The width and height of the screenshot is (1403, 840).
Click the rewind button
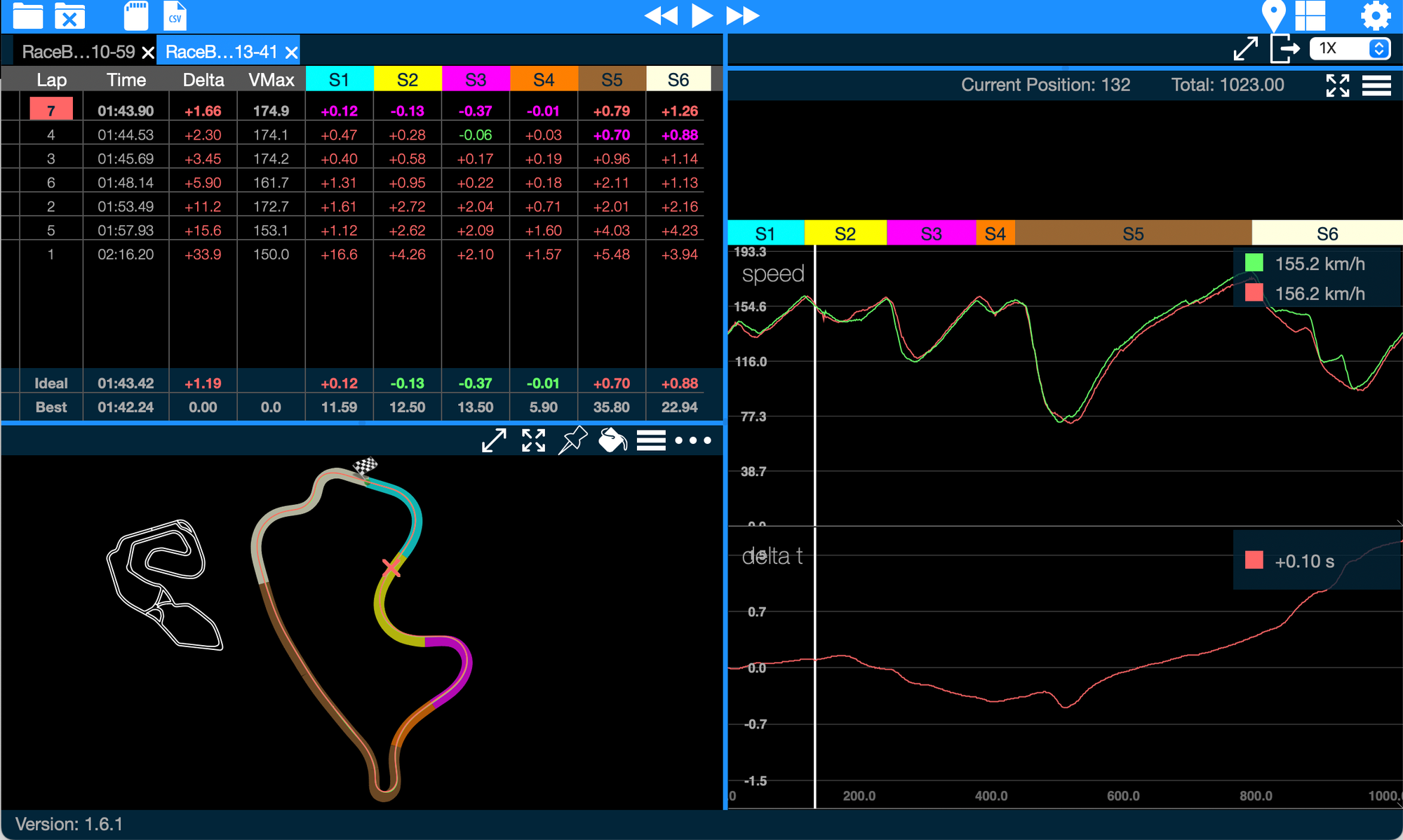[x=661, y=15]
